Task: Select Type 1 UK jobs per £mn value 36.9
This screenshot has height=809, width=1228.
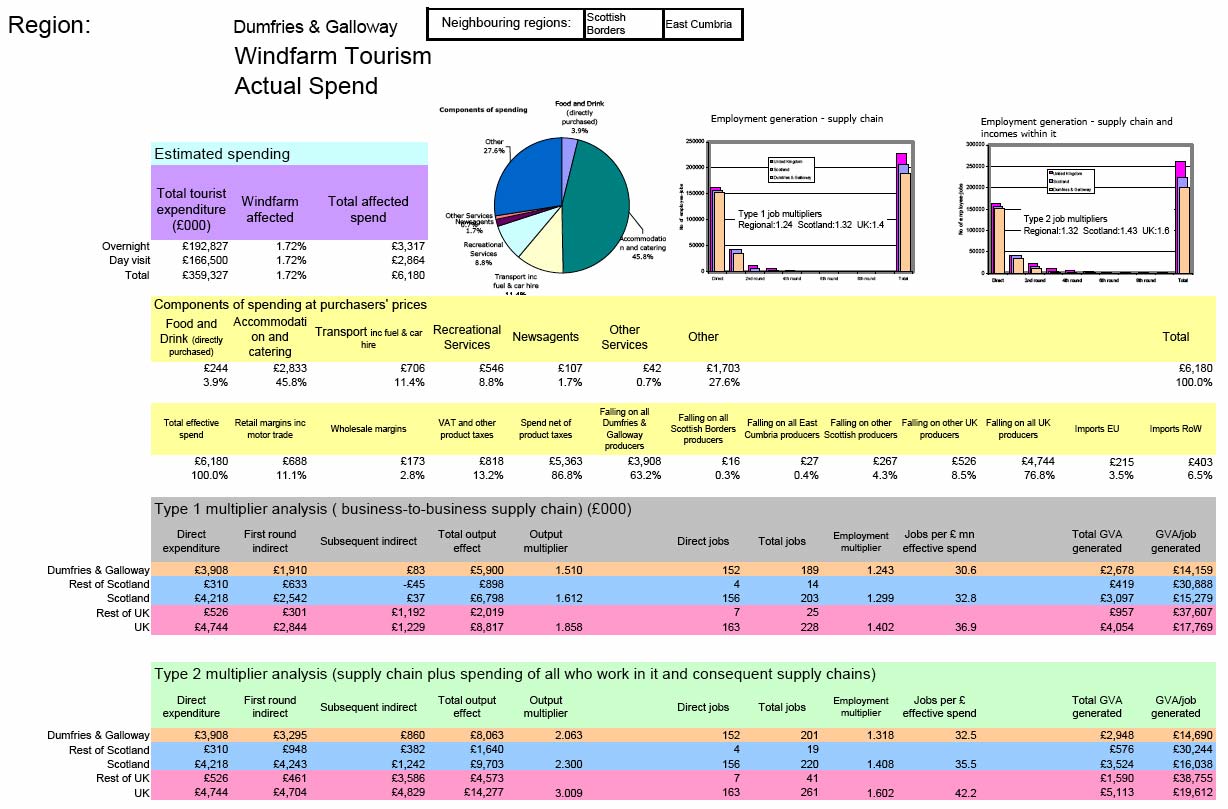Action: point(964,627)
